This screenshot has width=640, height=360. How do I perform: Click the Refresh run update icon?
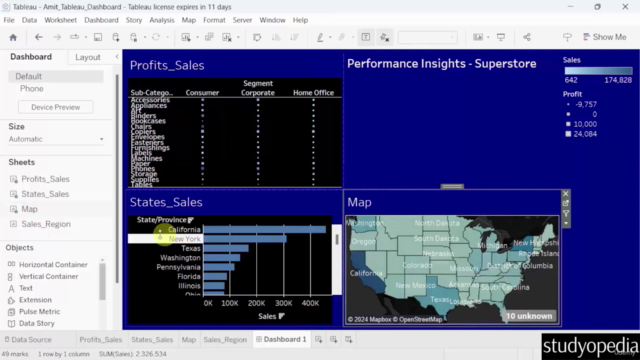coord(156,37)
